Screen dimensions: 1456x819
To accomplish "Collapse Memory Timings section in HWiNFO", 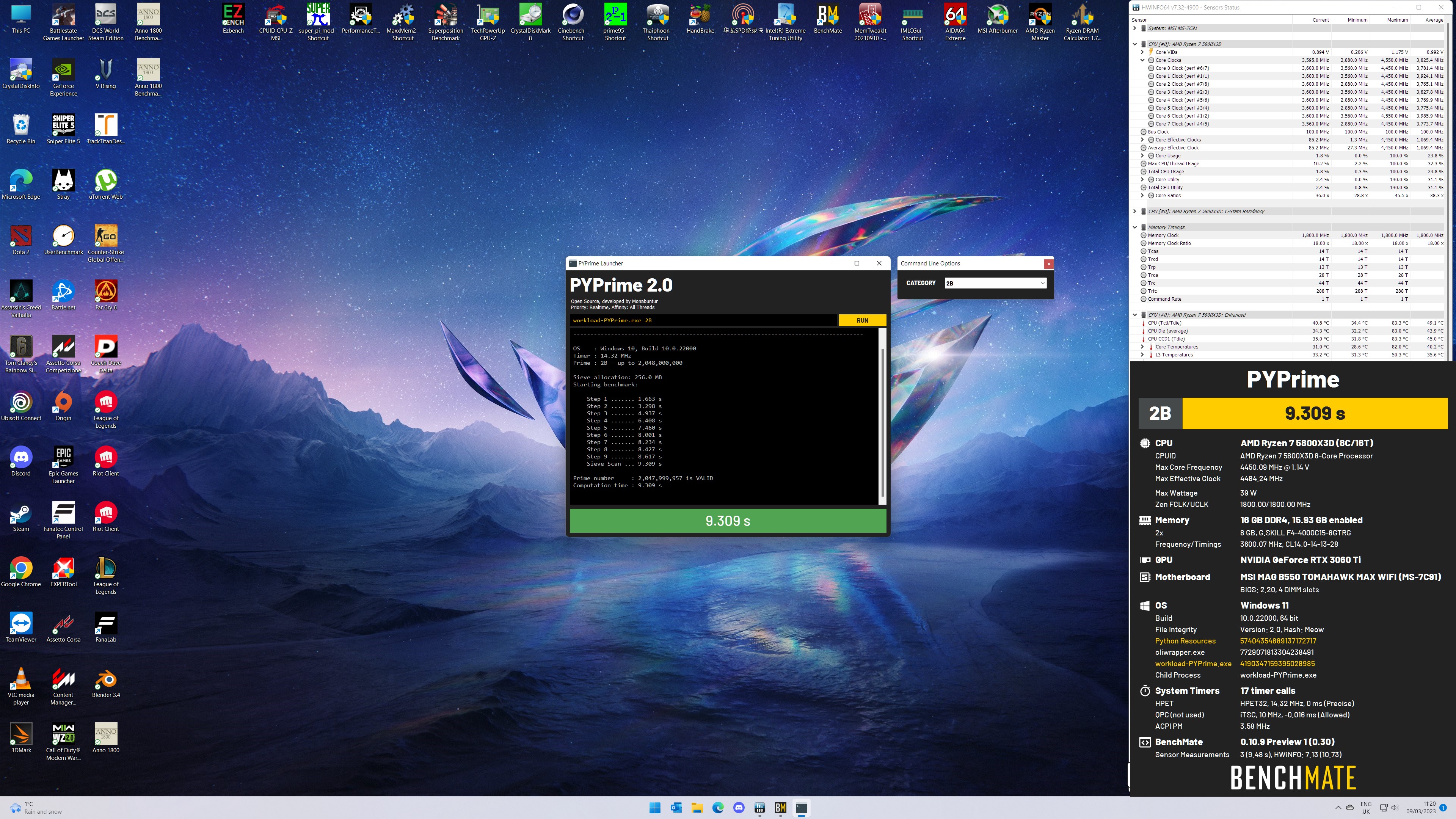I will coord(1134,227).
